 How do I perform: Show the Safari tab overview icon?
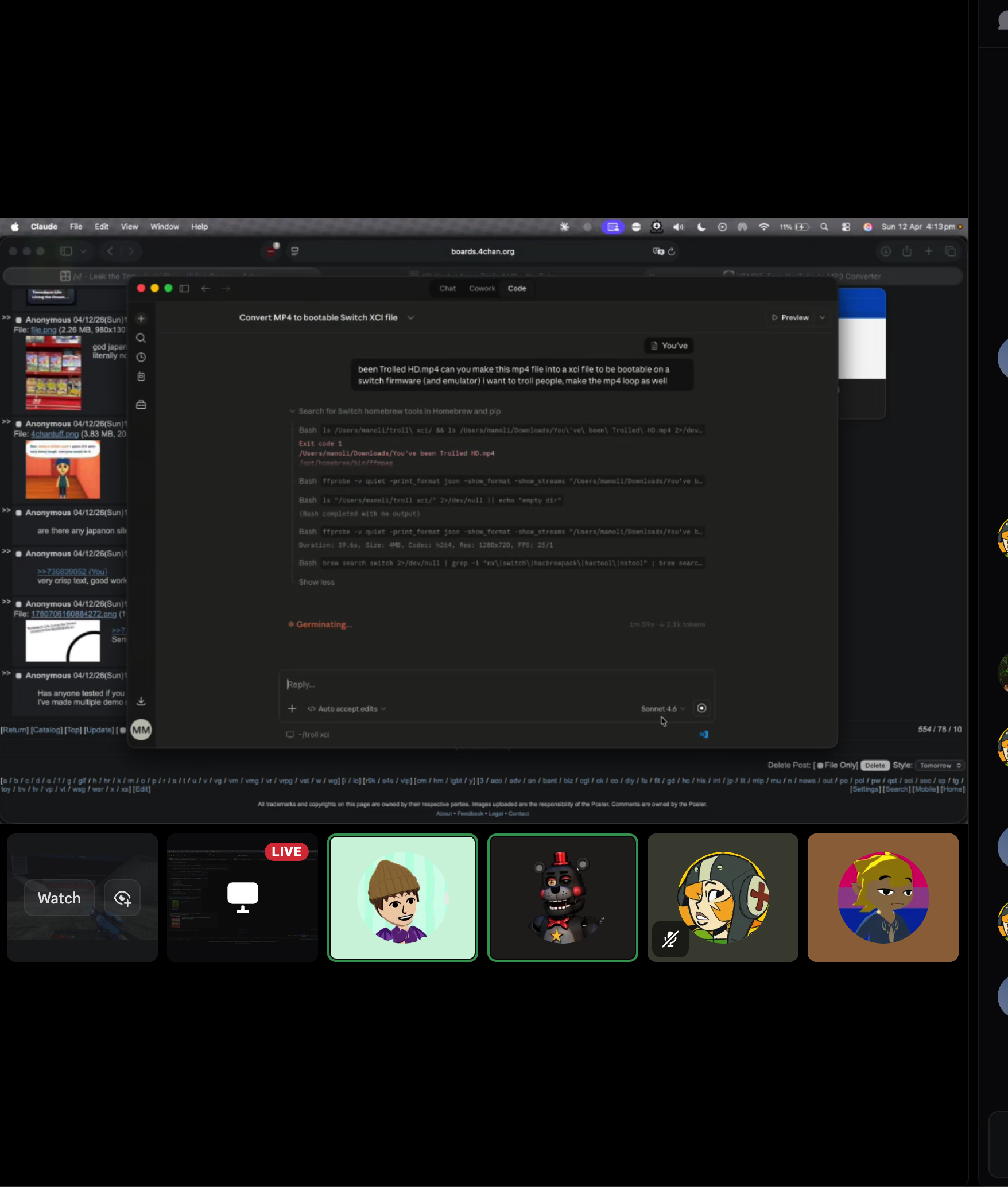pyautogui.click(x=951, y=251)
